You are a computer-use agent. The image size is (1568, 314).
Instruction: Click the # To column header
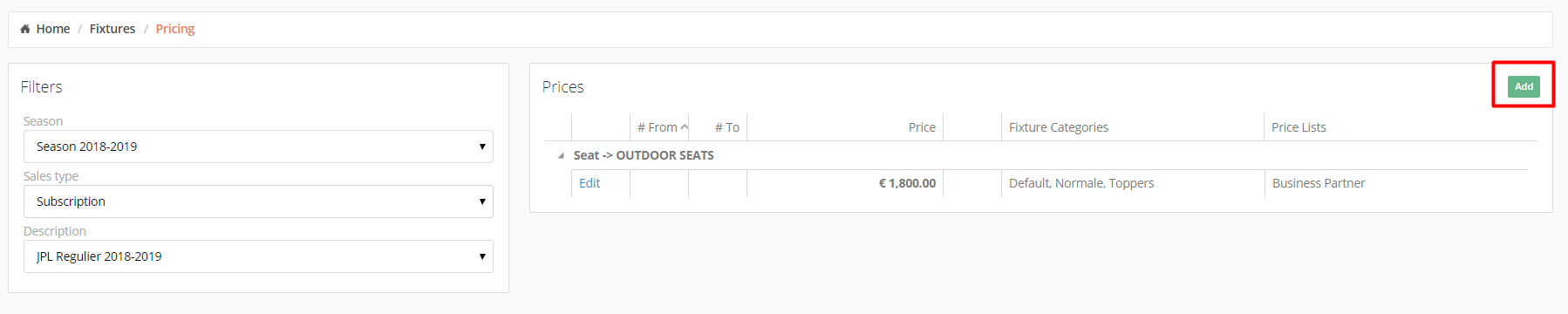726,127
